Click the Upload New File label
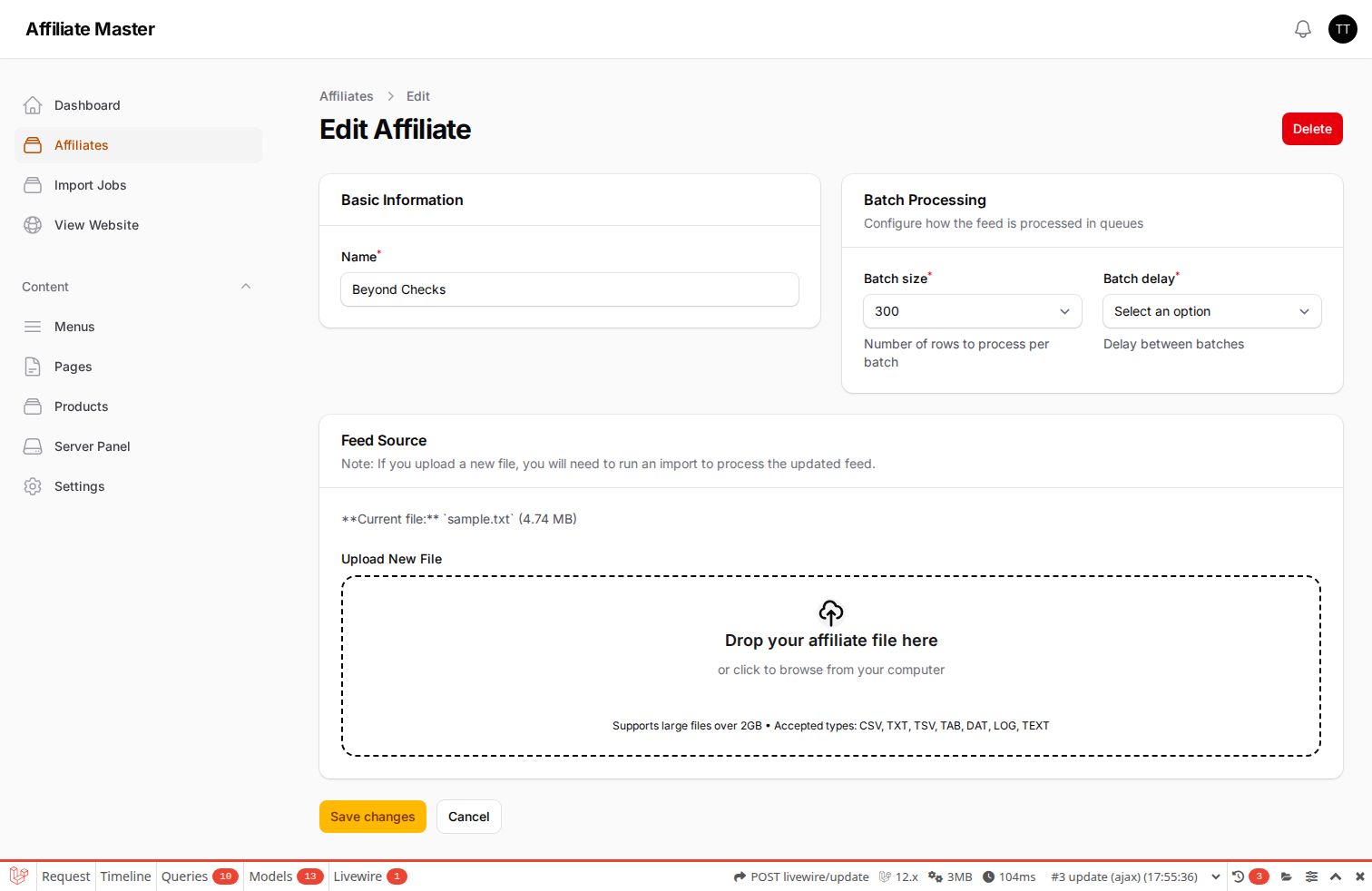 click(x=392, y=559)
